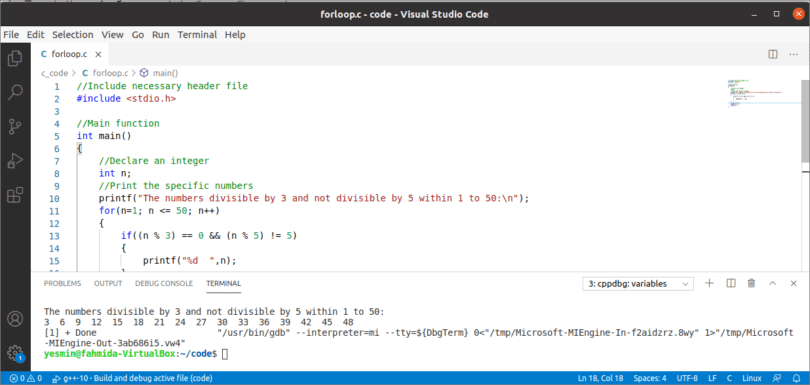Click the #include <stdio.h> line
This screenshot has height=385, width=810.
[126, 99]
